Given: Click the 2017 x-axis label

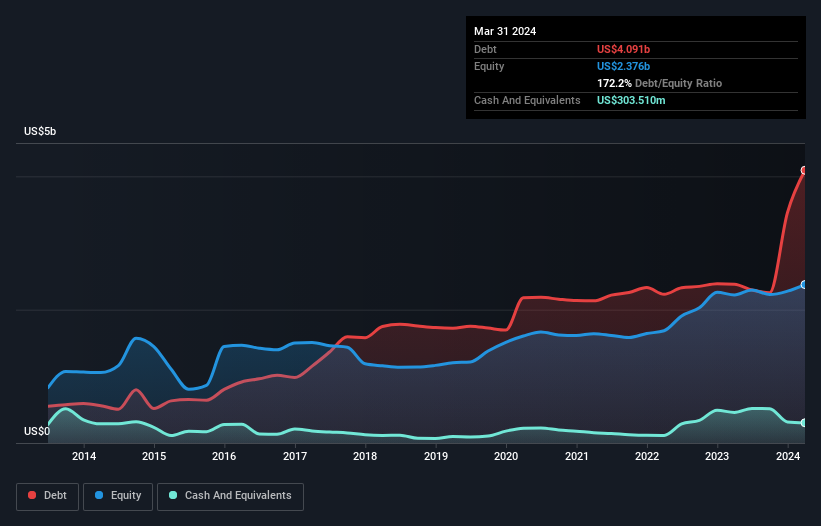Looking at the screenshot, I should point(295,456).
